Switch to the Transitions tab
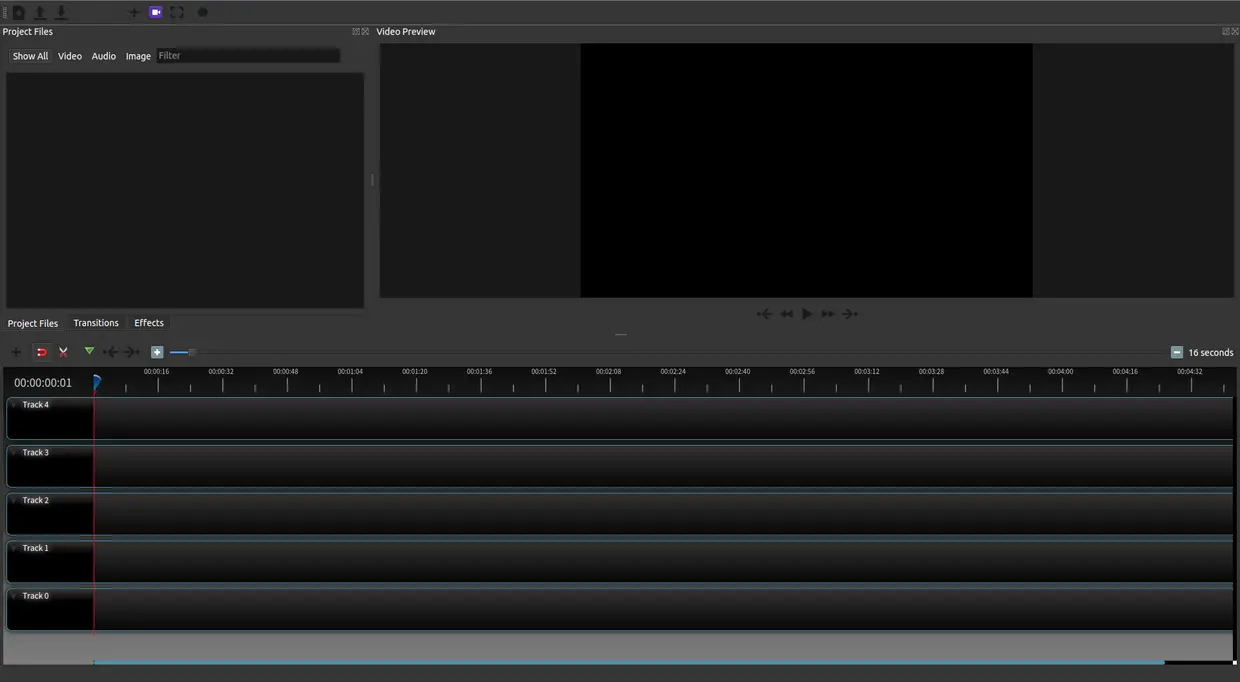The image size is (1240, 682). pyautogui.click(x=96, y=323)
